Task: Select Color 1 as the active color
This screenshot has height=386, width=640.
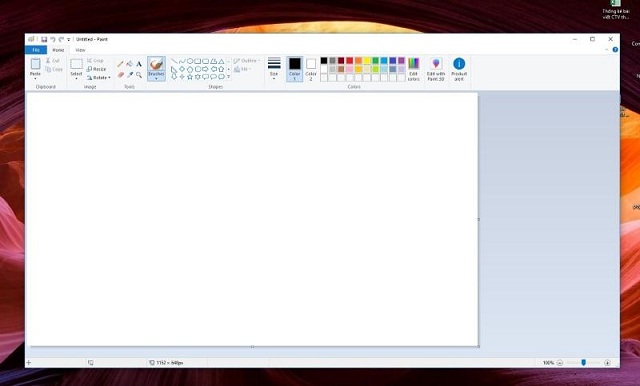Action: click(295, 69)
